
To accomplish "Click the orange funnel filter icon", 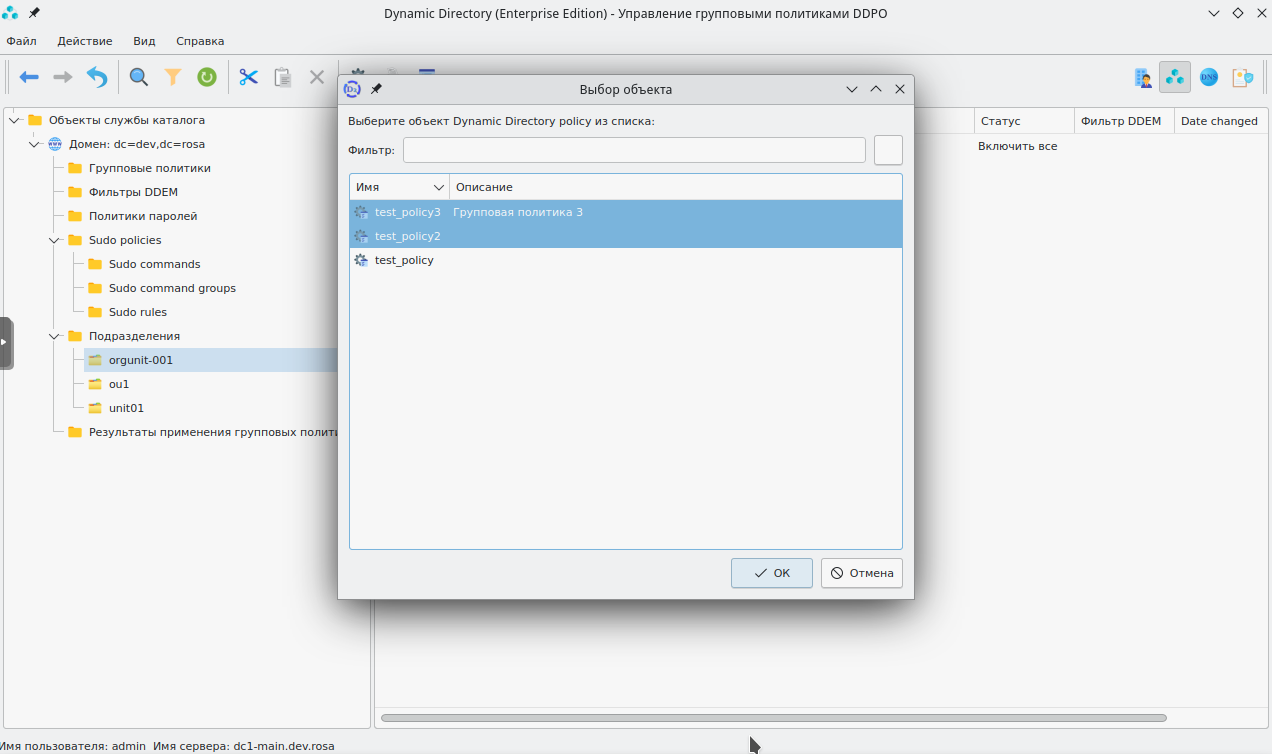I will coord(173,77).
